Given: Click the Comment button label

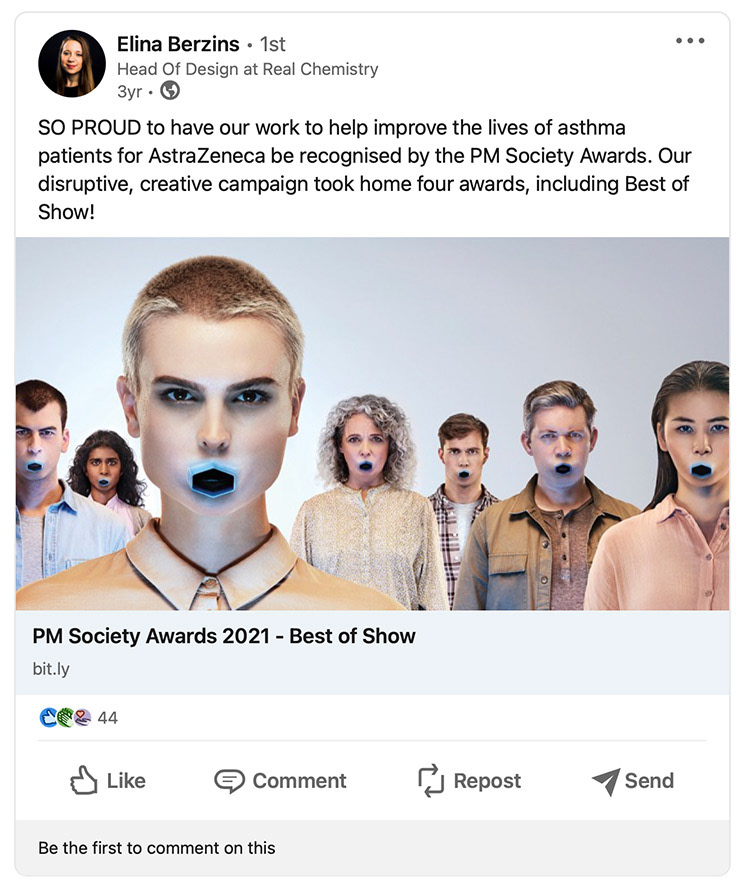Looking at the screenshot, I should point(299,781).
